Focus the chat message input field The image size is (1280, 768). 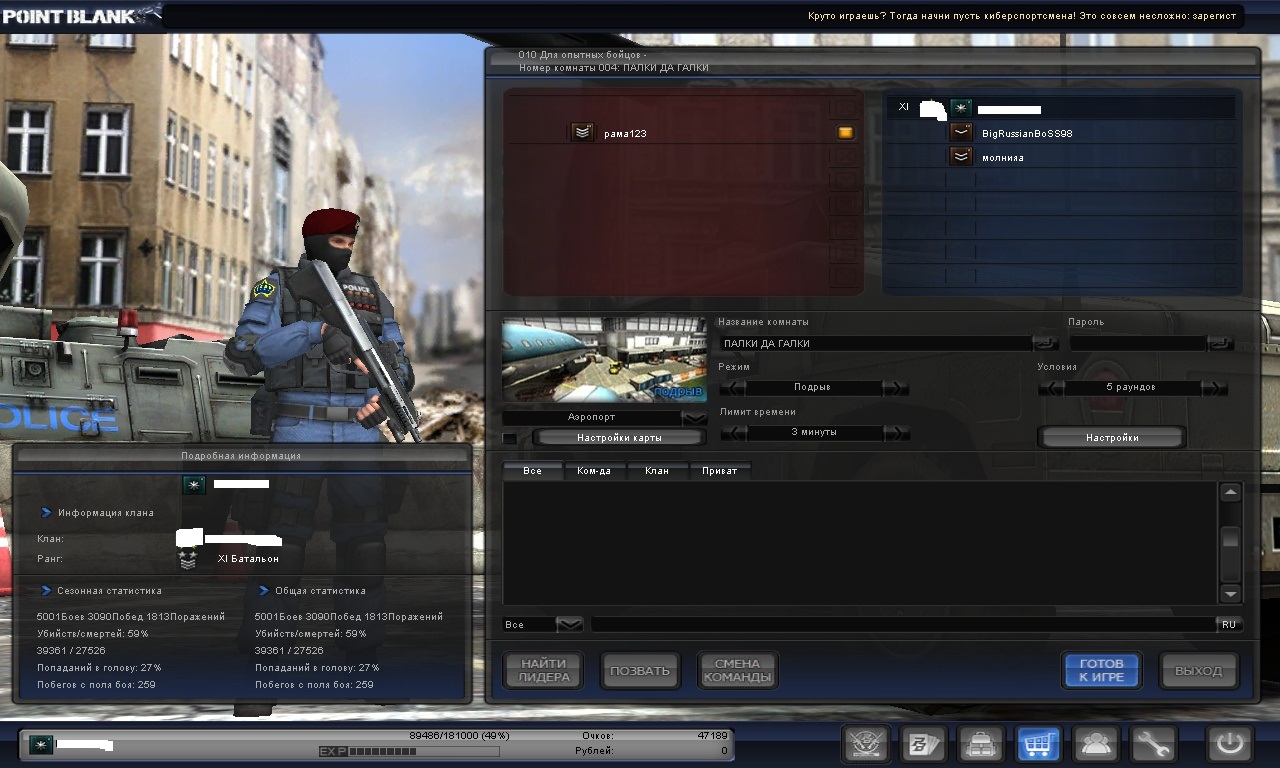pyautogui.click(x=903, y=624)
